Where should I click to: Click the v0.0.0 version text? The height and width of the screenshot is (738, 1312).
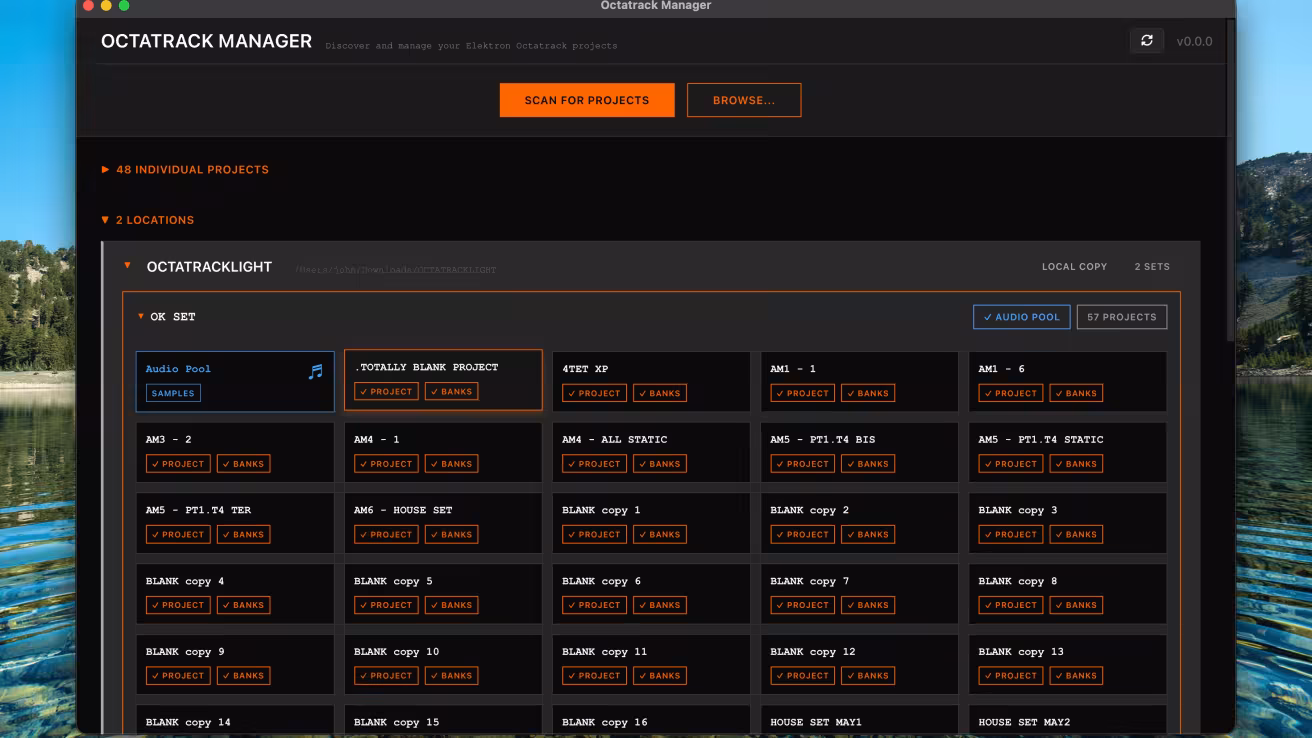pos(1194,41)
